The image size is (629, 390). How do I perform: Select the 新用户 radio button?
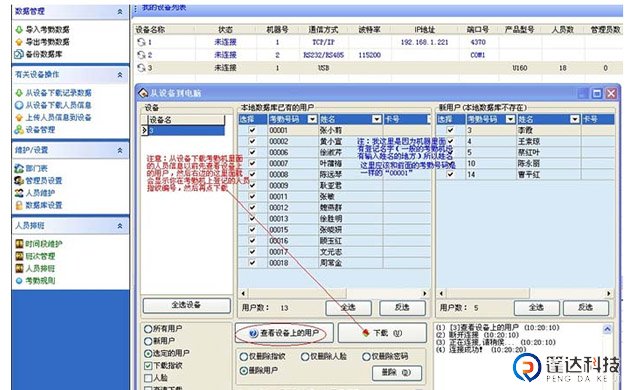148,341
